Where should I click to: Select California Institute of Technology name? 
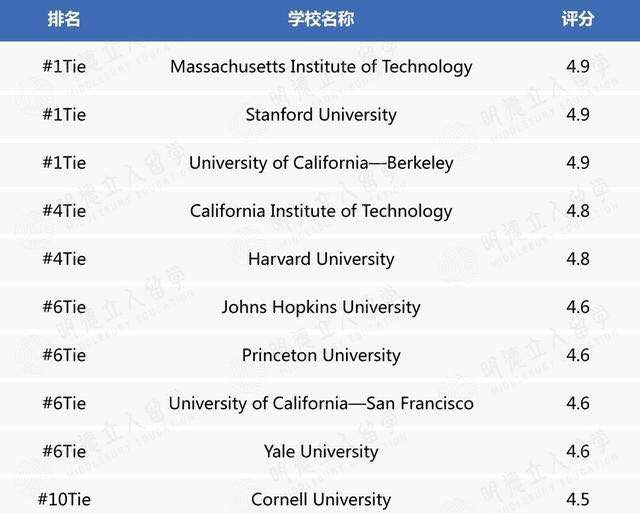(x=321, y=211)
